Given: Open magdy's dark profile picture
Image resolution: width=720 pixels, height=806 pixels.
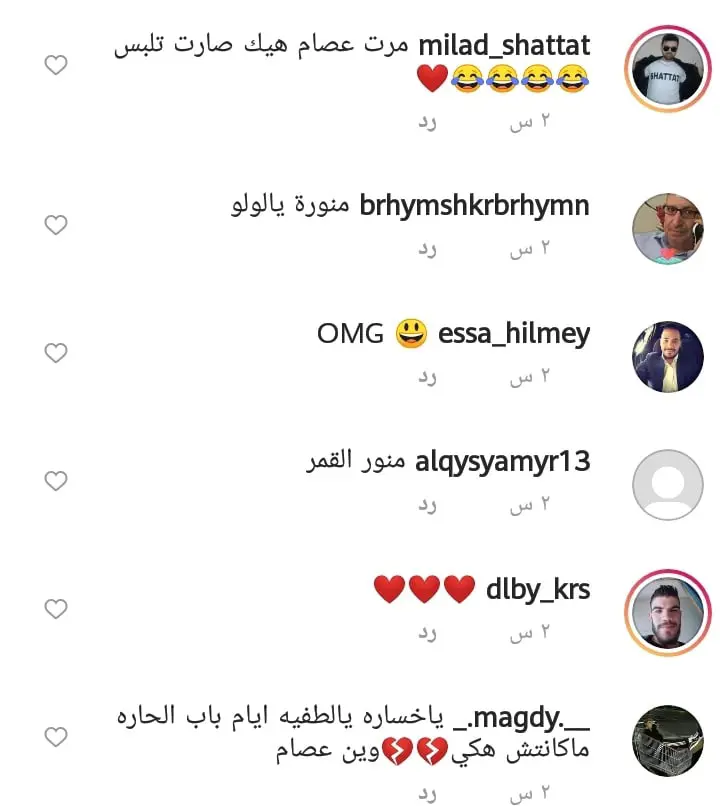Looking at the screenshot, I should tap(668, 741).
